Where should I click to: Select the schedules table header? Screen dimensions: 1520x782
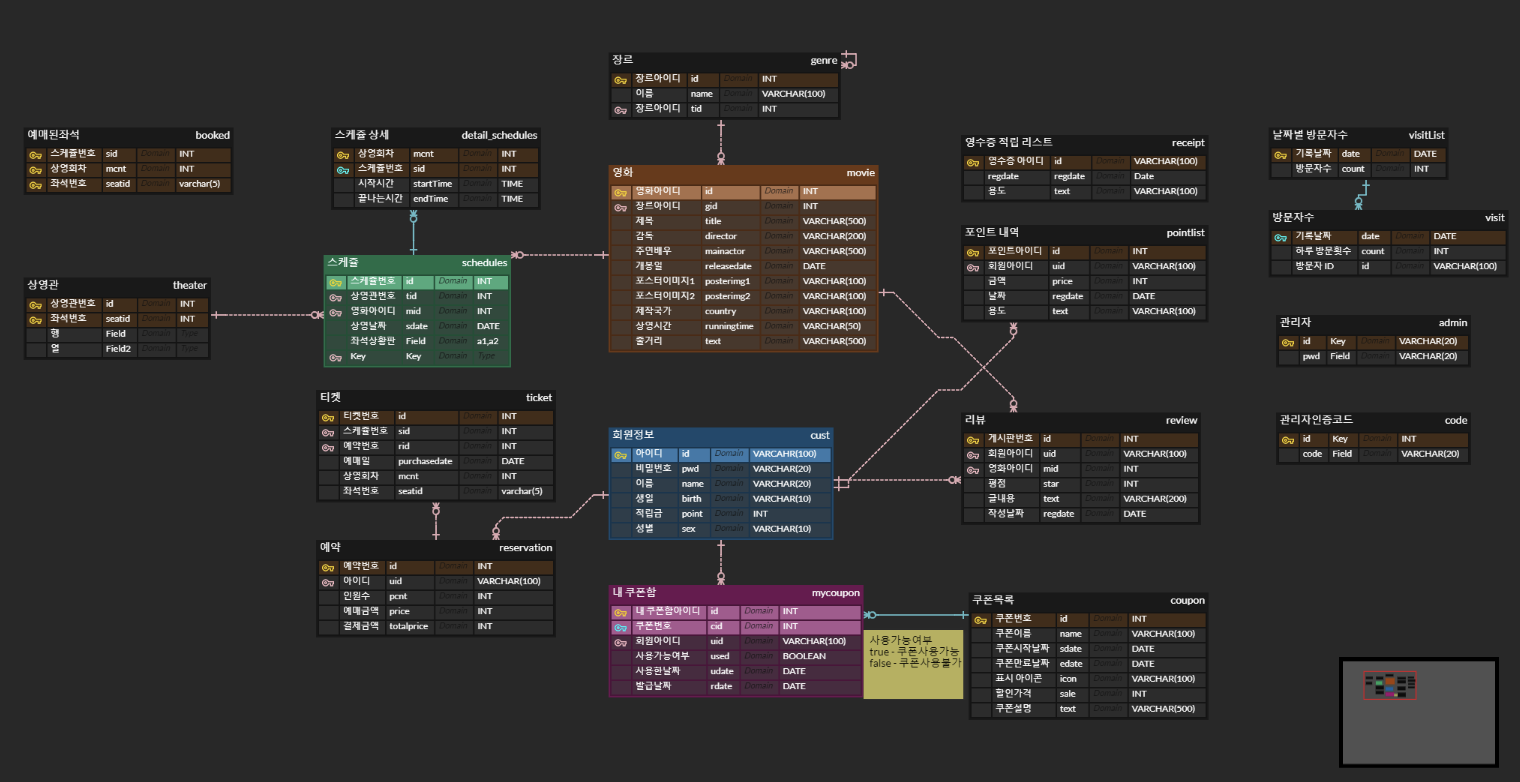(x=420, y=262)
